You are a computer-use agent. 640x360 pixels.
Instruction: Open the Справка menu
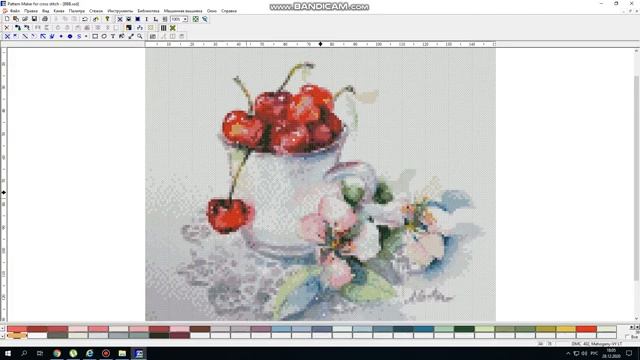coord(229,11)
